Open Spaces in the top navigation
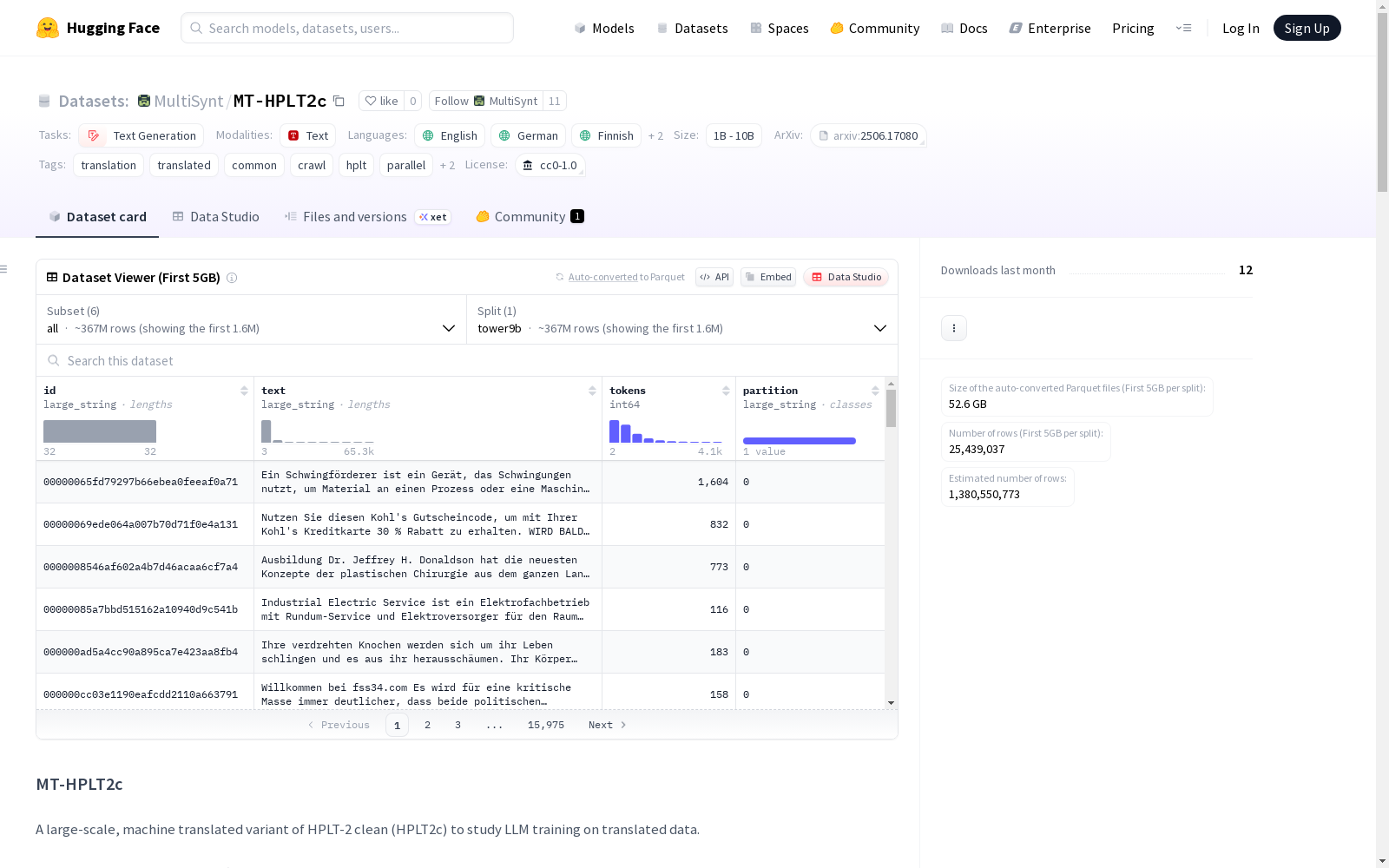Viewport: 1389px width, 868px height. tap(780, 28)
